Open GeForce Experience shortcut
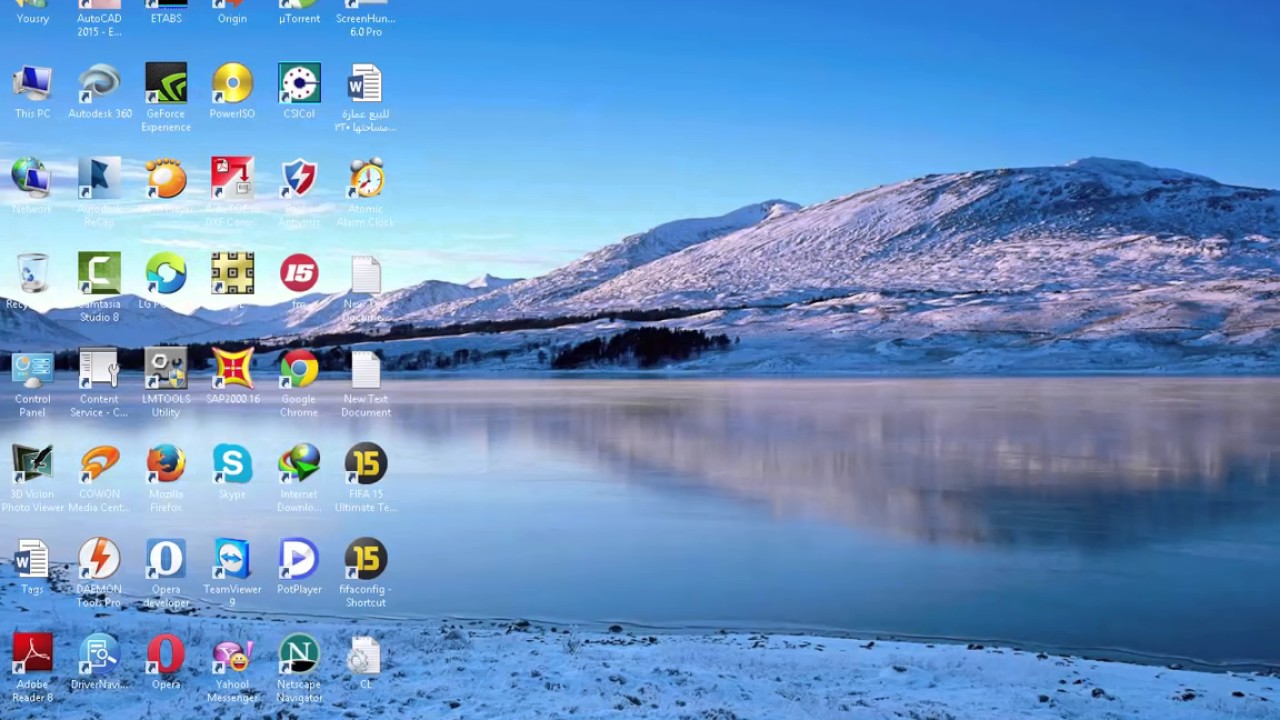The image size is (1280, 720). [166, 98]
